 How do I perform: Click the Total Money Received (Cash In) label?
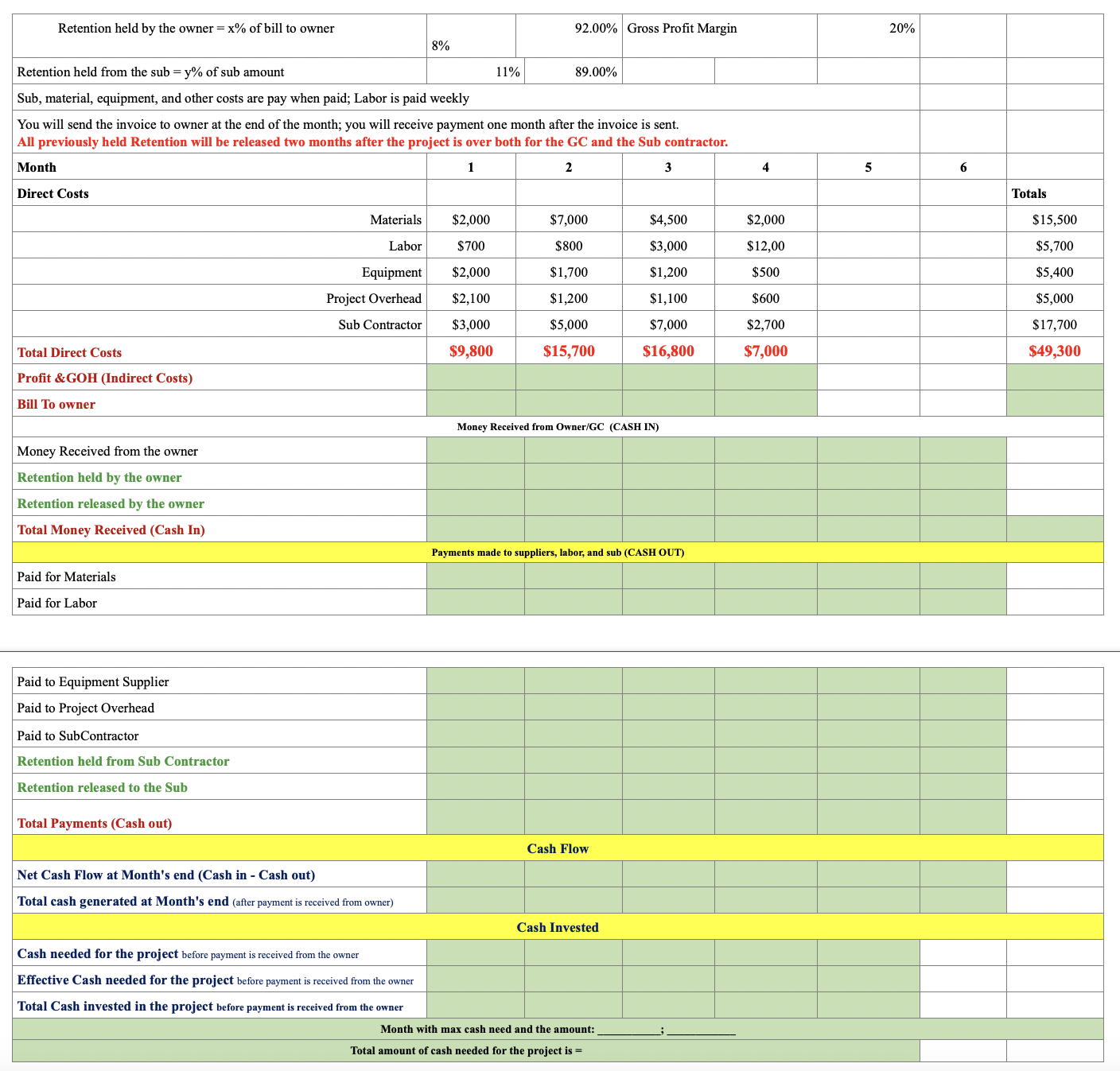[x=111, y=530]
